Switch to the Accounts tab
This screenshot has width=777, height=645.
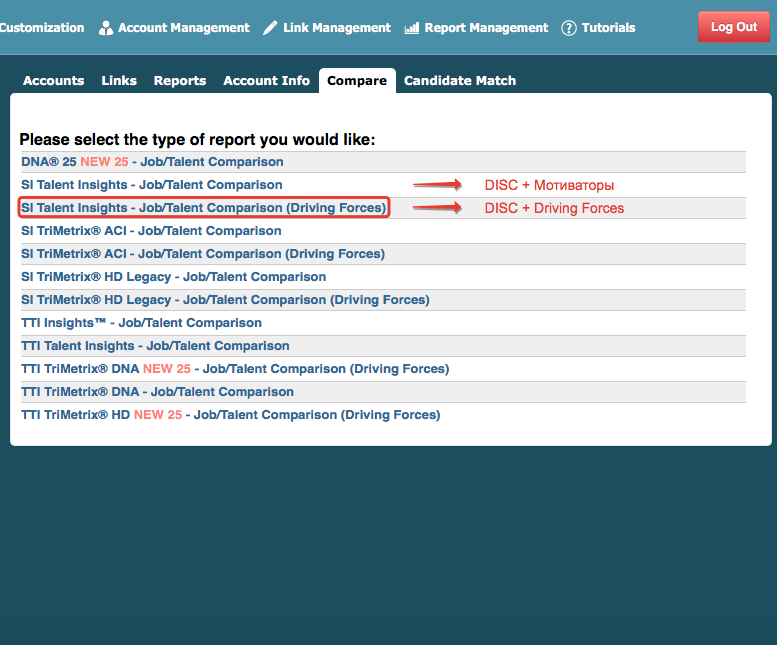(54, 81)
